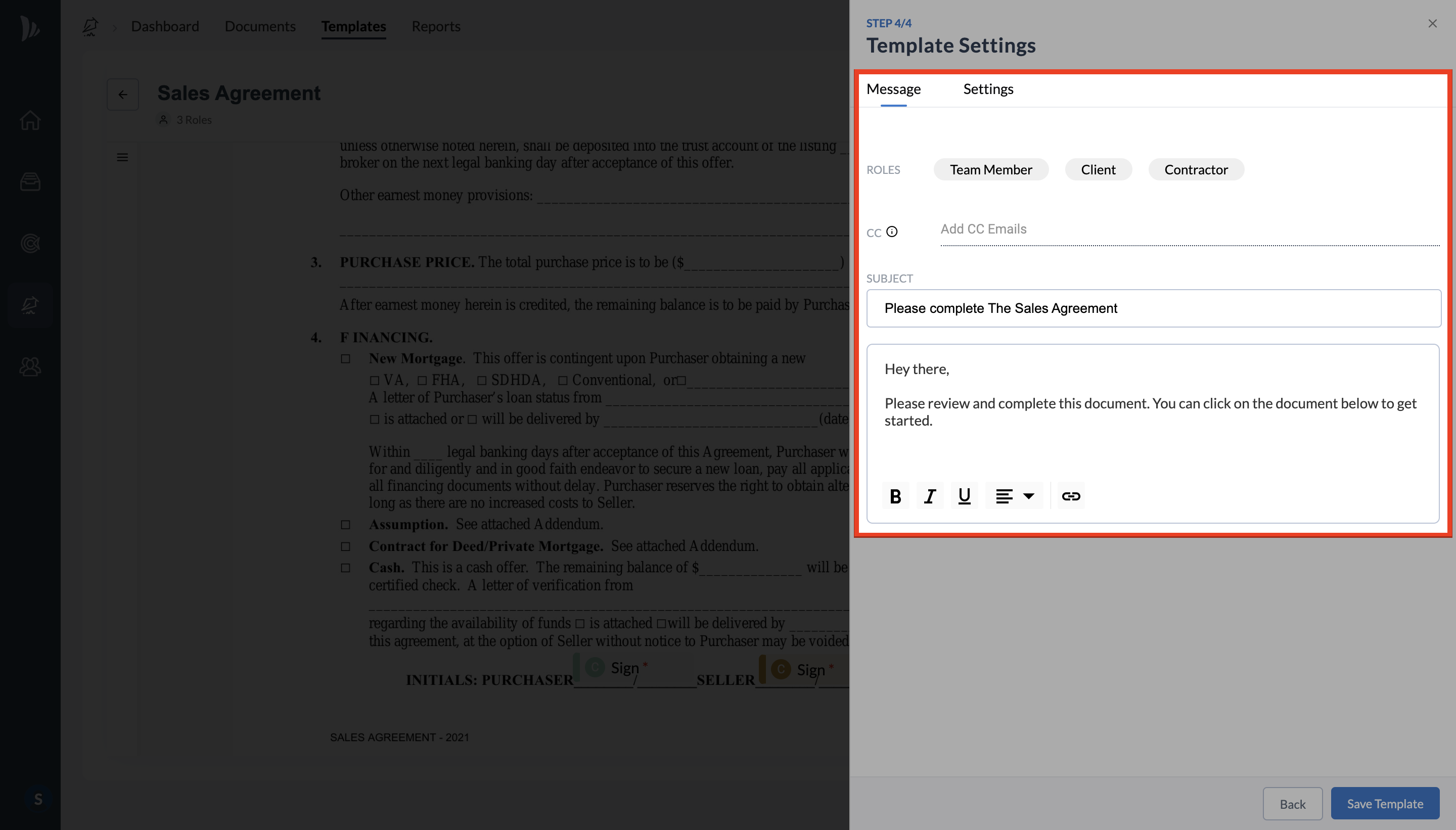Image resolution: width=1456 pixels, height=830 pixels.
Task: Open the contacts people icon in sidebar
Action: (30, 366)
